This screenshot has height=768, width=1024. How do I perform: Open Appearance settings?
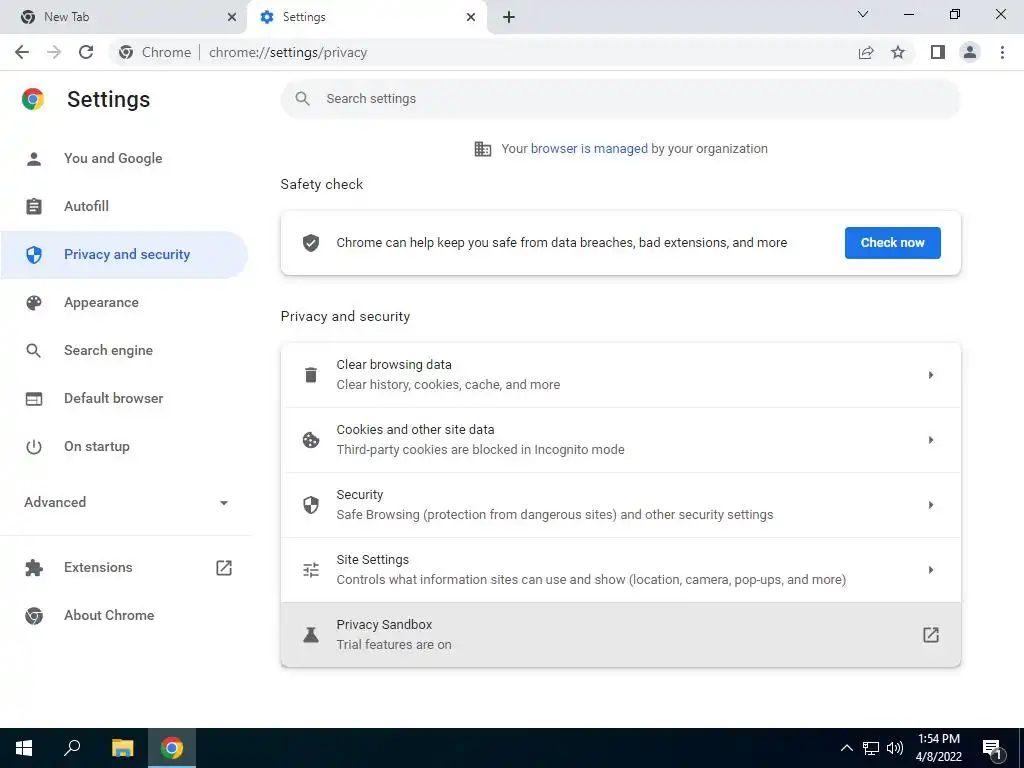[124, 302]
